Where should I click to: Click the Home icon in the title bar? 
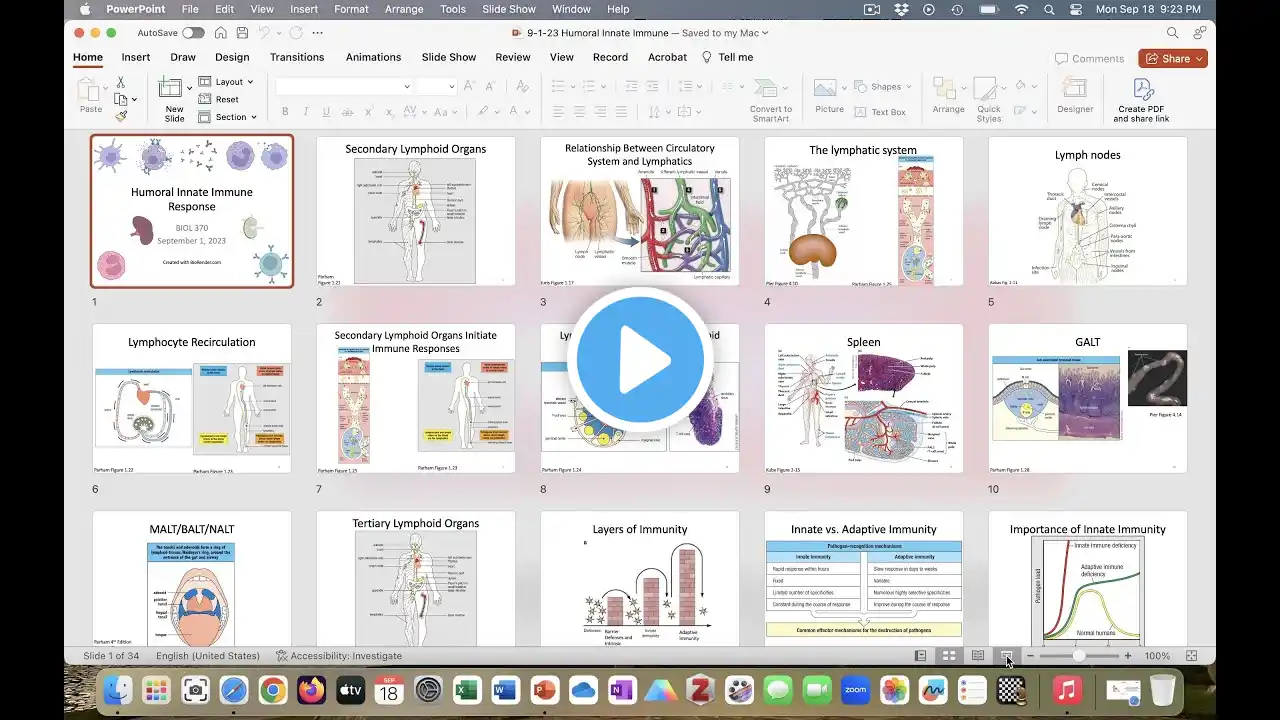[220, 33]
